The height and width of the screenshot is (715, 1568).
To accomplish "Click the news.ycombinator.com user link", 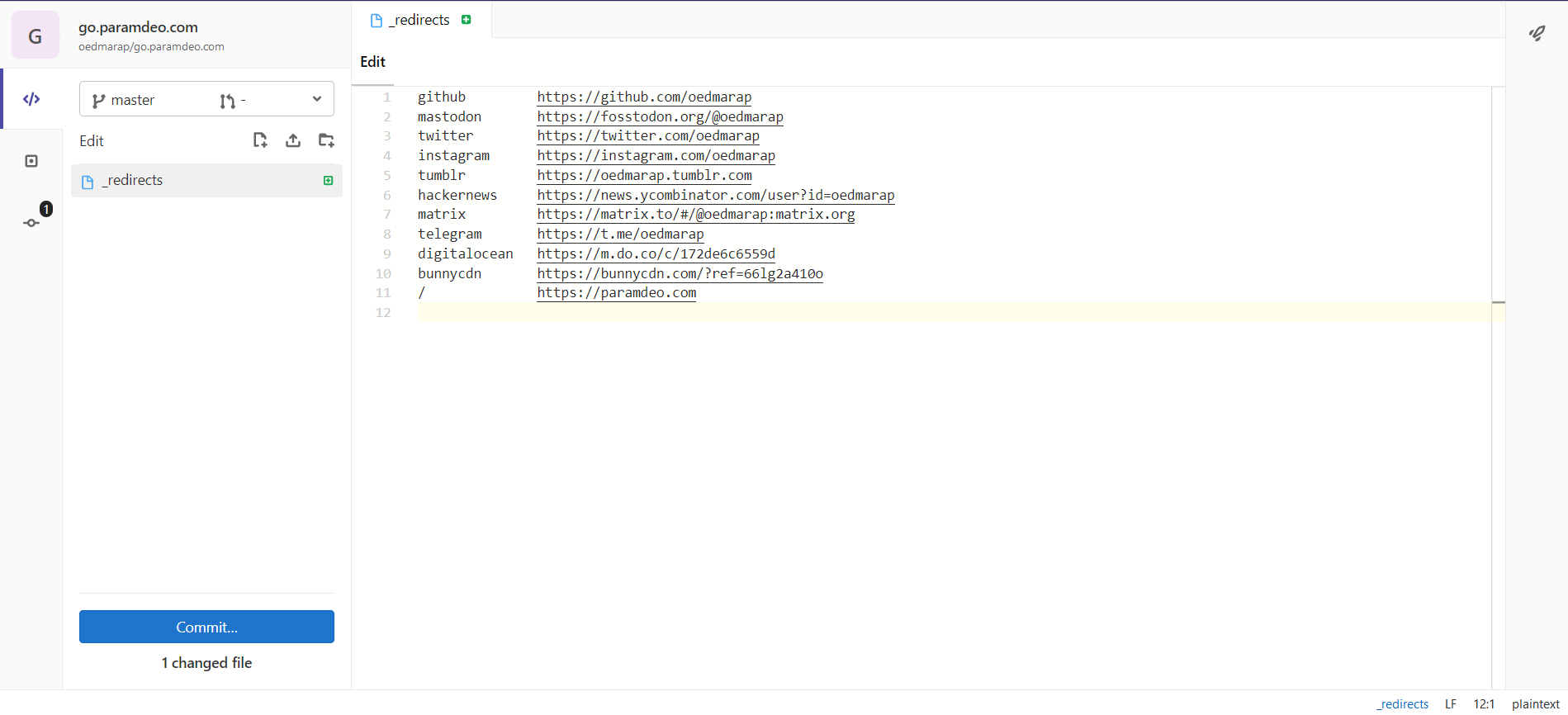I will 716,196.
